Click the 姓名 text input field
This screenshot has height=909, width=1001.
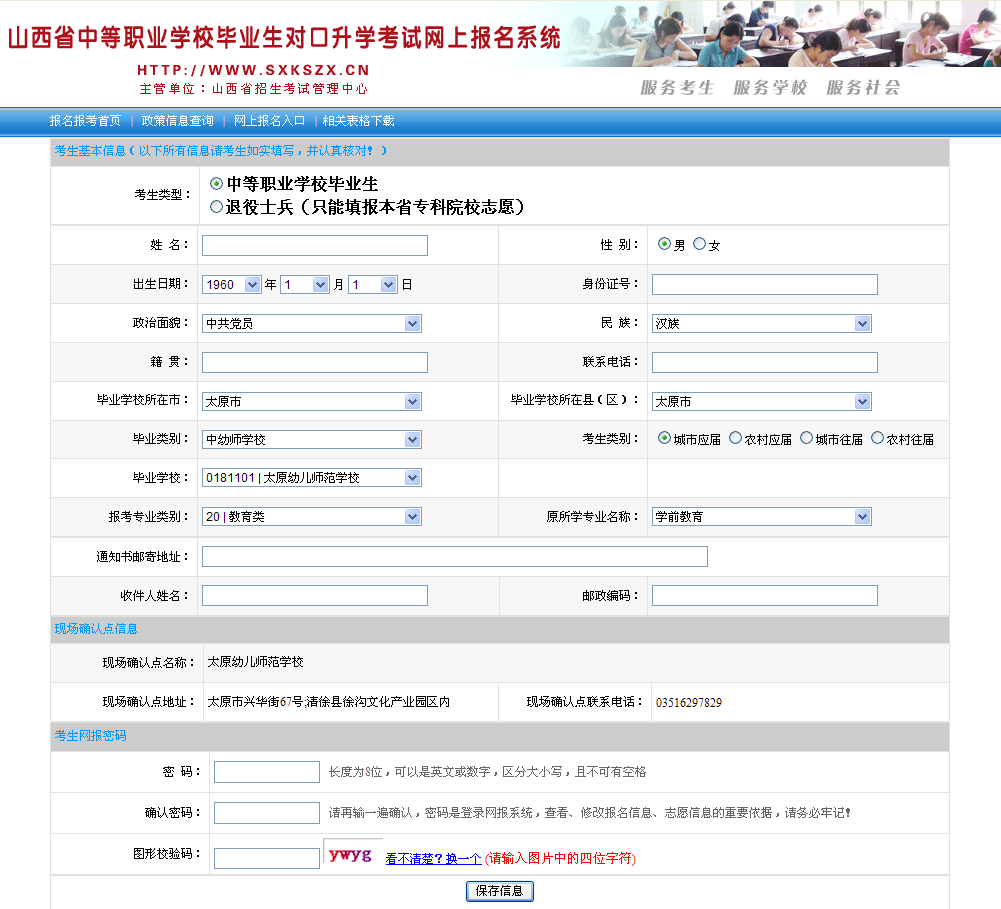[x=314, y=246]
